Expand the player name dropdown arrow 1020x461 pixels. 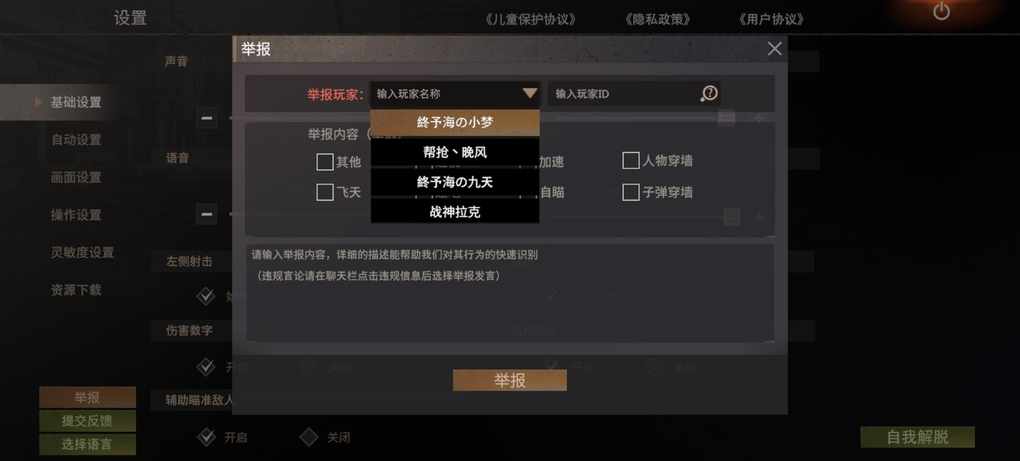click(530, 94)
